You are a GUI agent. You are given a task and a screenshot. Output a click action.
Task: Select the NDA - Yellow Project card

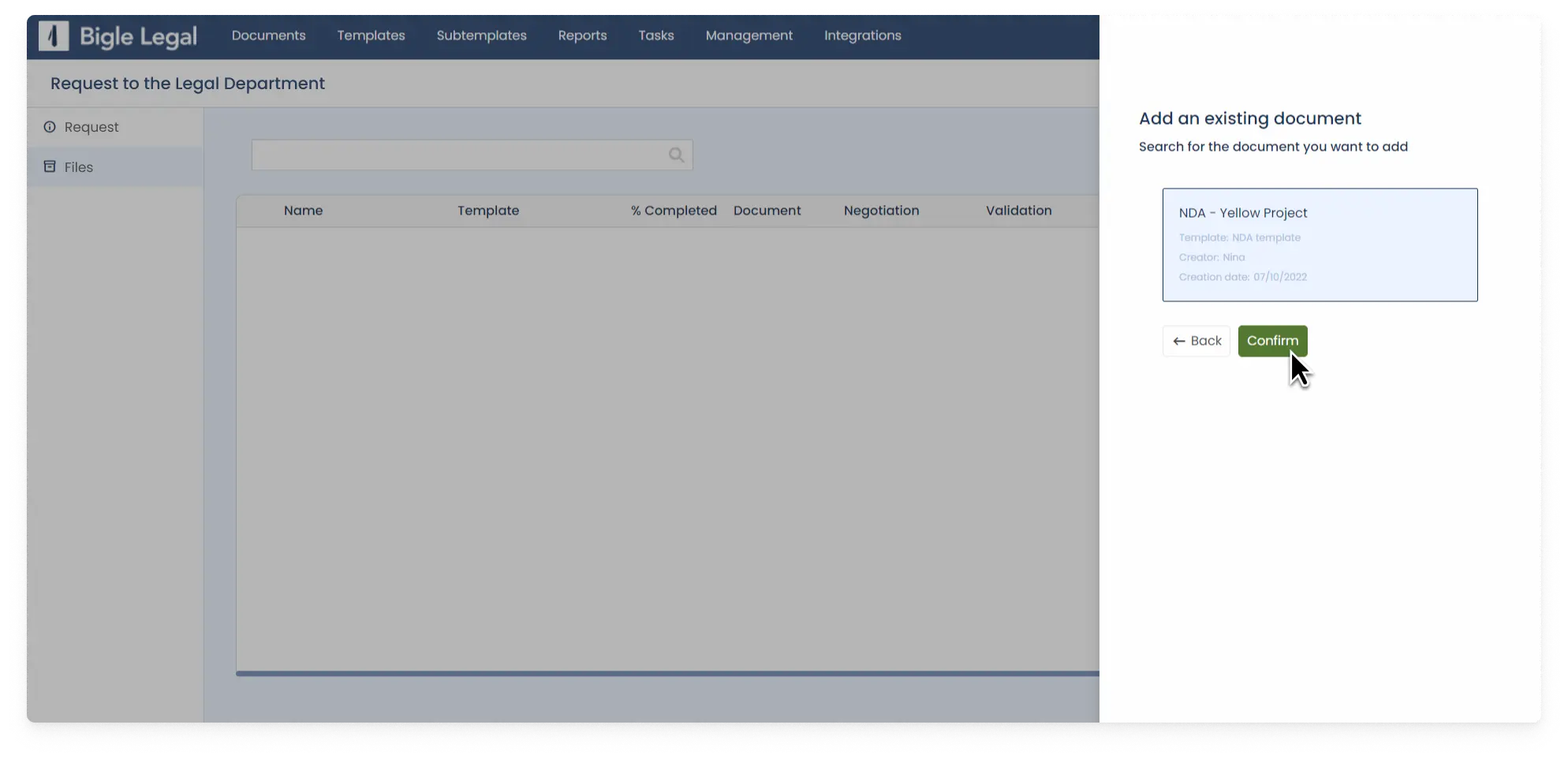1320,245
